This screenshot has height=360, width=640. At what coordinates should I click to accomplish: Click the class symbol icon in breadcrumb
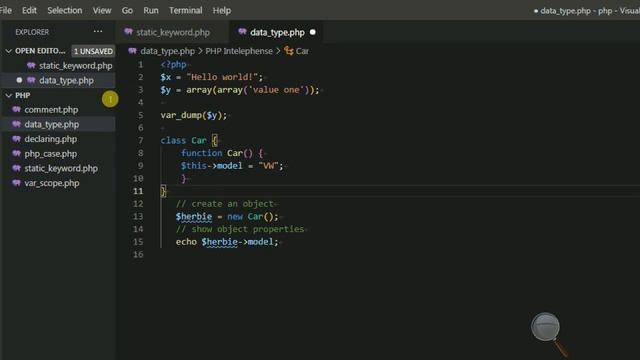[289, 51]
